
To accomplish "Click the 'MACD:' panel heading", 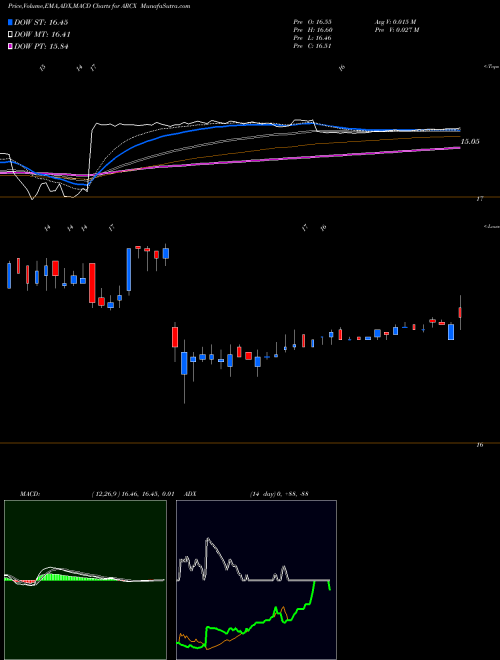I will 30,494.
